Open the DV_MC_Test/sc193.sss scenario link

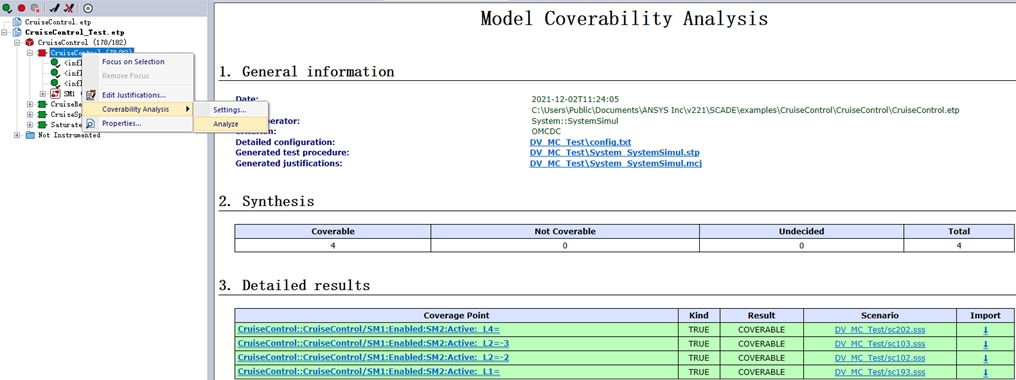(x=880, y=372)
